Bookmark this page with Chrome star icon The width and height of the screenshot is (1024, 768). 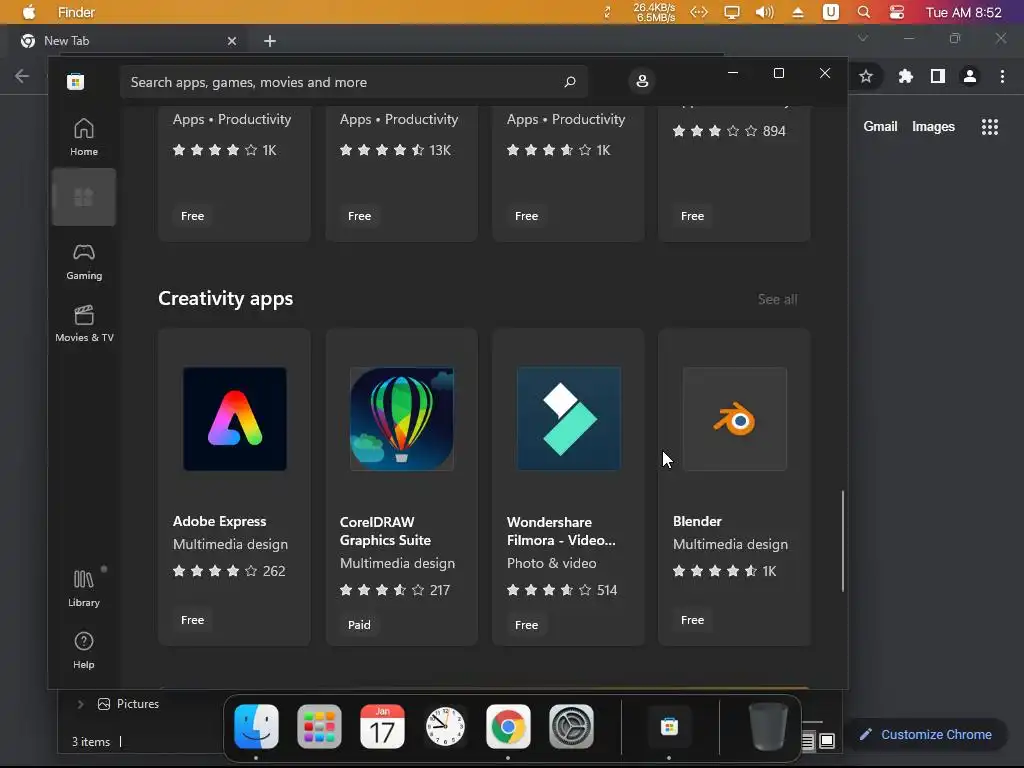point(866,76)
